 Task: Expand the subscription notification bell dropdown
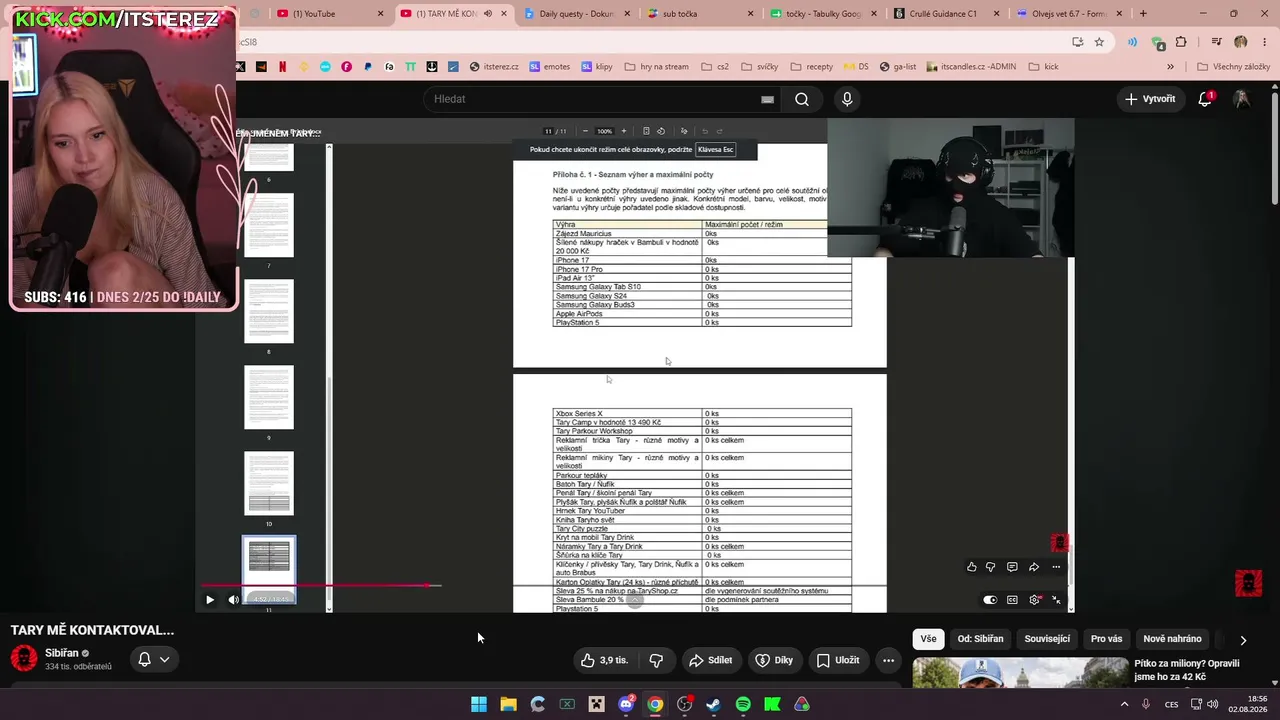point(154,659)
